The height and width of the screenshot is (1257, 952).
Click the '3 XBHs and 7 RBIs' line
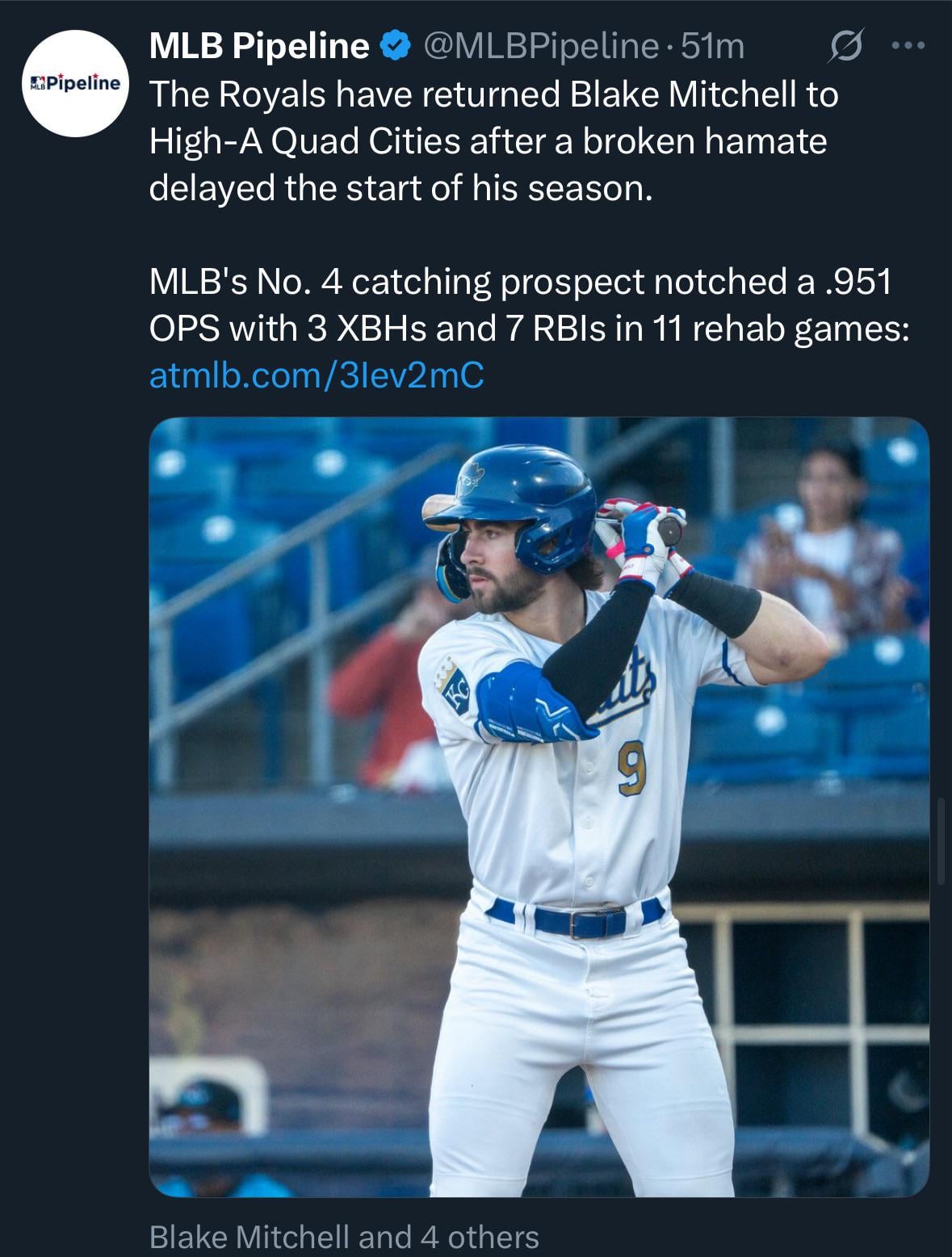point(529,329)
